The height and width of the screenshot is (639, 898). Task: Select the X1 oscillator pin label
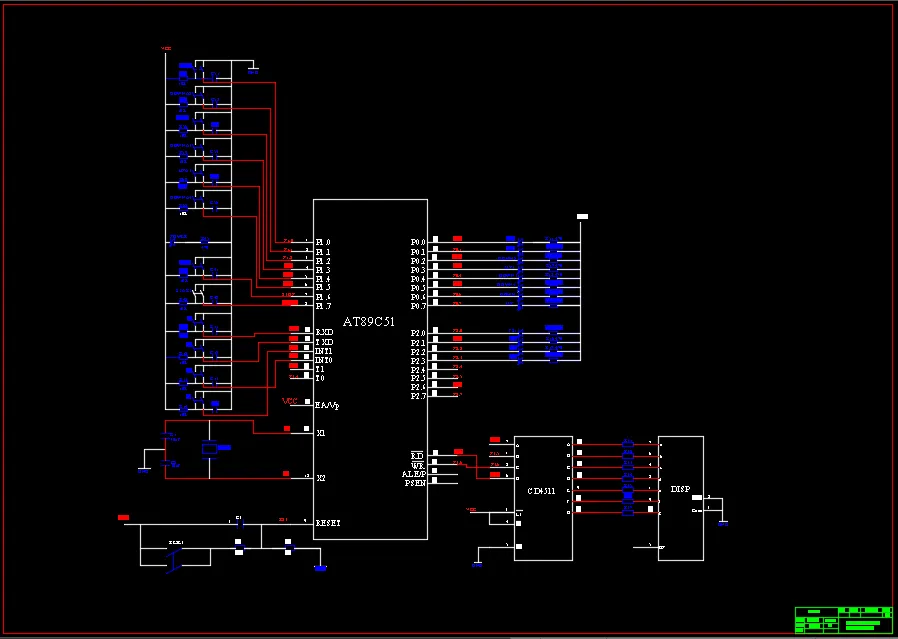point(321,433)
